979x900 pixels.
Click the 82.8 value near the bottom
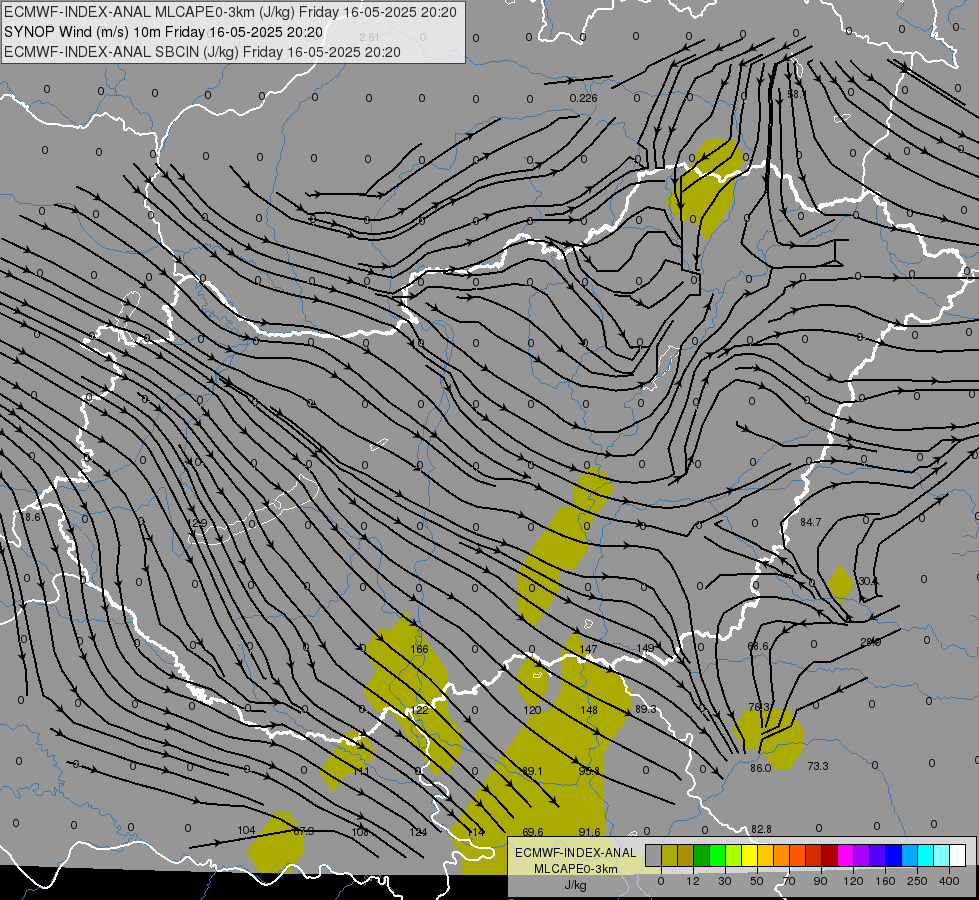pos(761,829)
